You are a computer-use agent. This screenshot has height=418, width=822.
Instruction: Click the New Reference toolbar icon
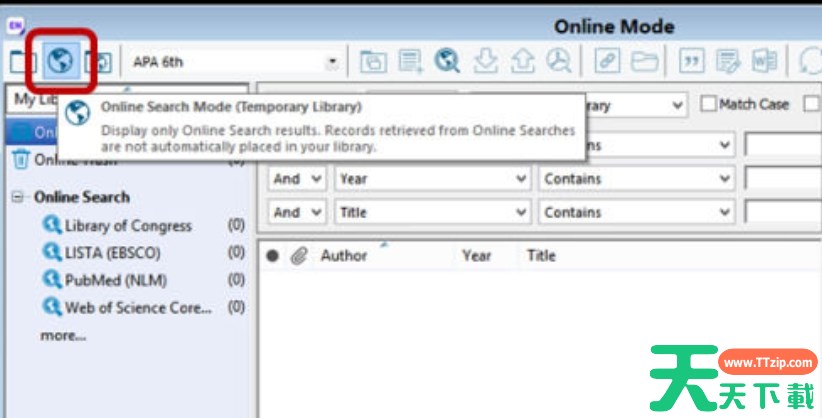(410, 62)
